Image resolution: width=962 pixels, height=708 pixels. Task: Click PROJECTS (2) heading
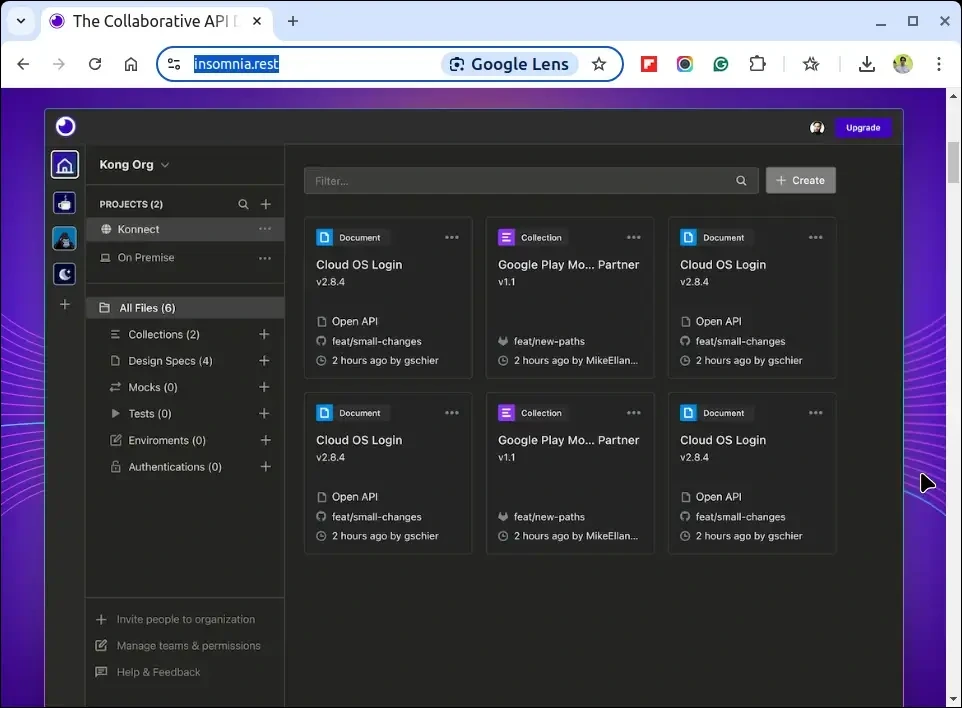click(x=131, y=204)
